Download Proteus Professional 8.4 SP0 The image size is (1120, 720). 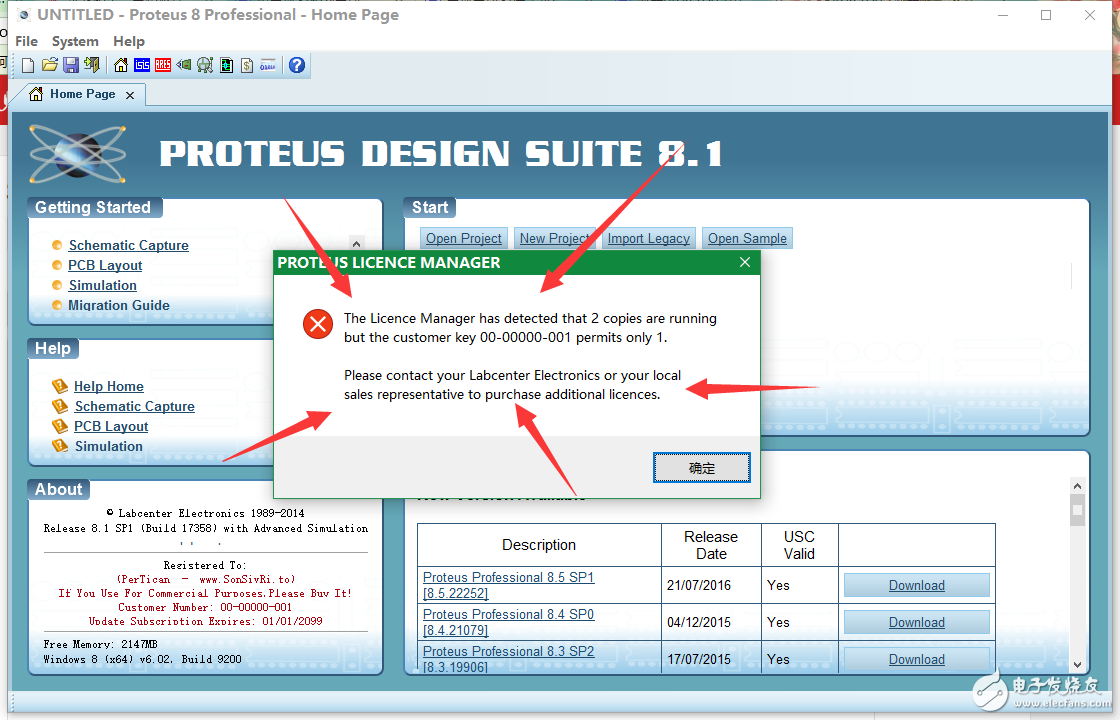916,623
